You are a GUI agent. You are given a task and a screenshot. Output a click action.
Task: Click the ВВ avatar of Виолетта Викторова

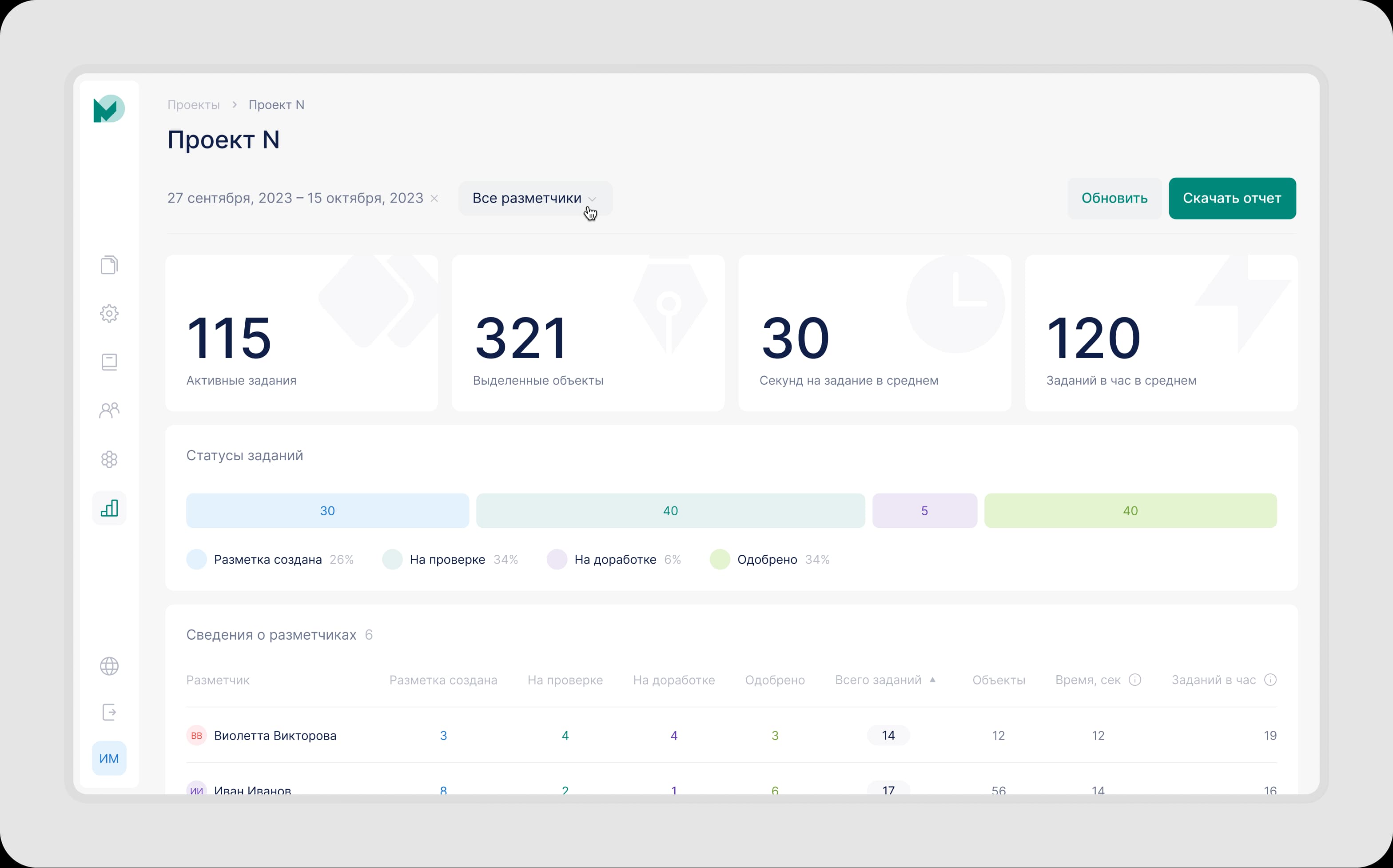pyautogui.click(x=196, y=735)
